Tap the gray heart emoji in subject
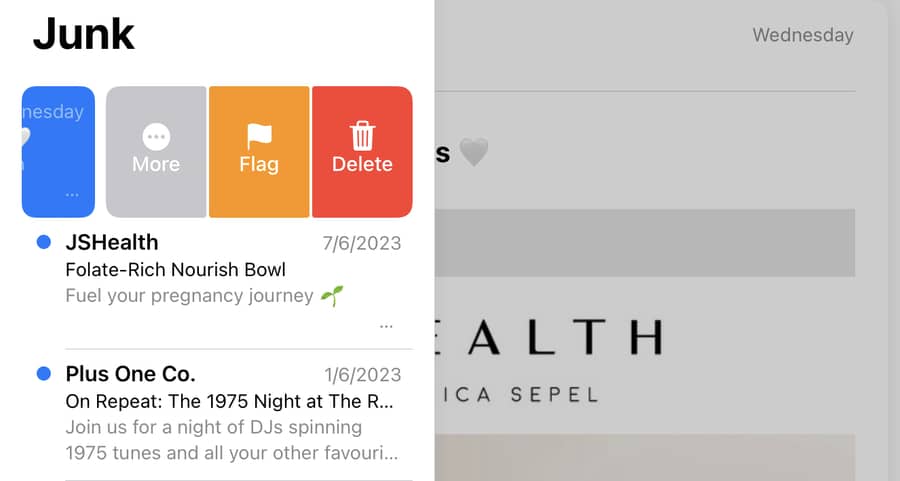This screenshot has width=900, height=481. click(474, 153)
